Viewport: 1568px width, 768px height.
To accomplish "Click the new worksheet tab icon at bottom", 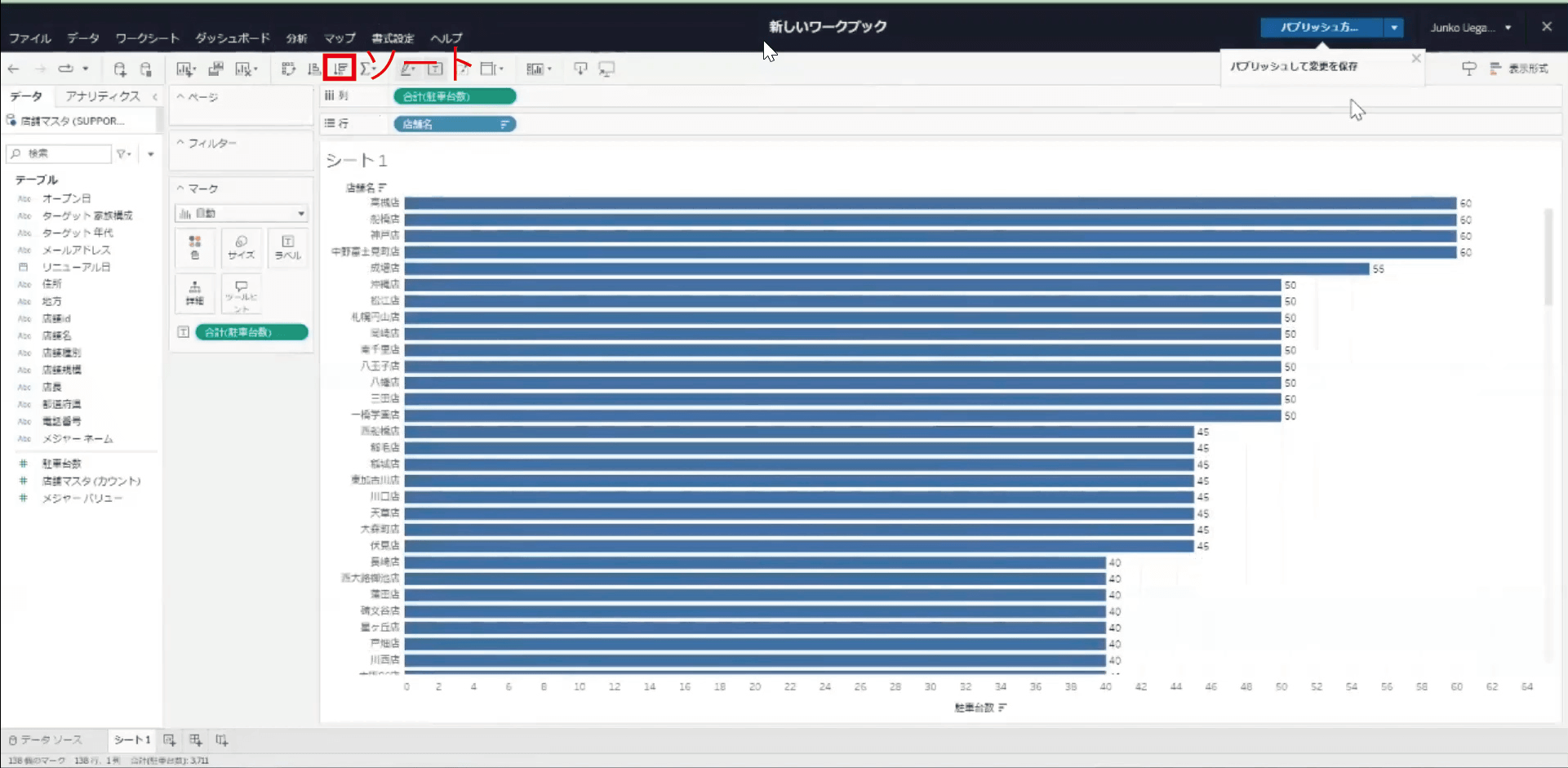I will coord(169,740).
